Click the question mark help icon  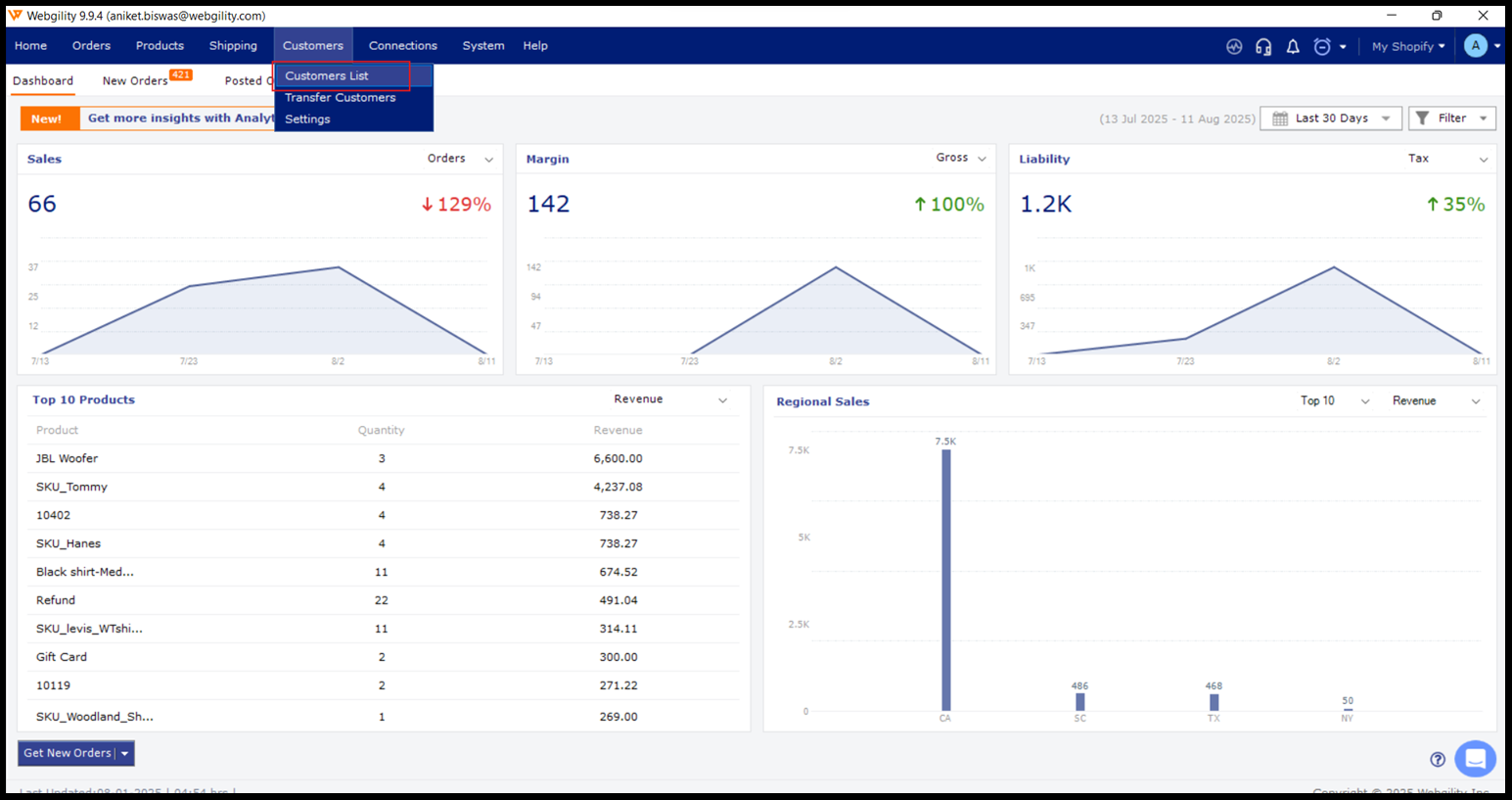[x=1437, y=759]
